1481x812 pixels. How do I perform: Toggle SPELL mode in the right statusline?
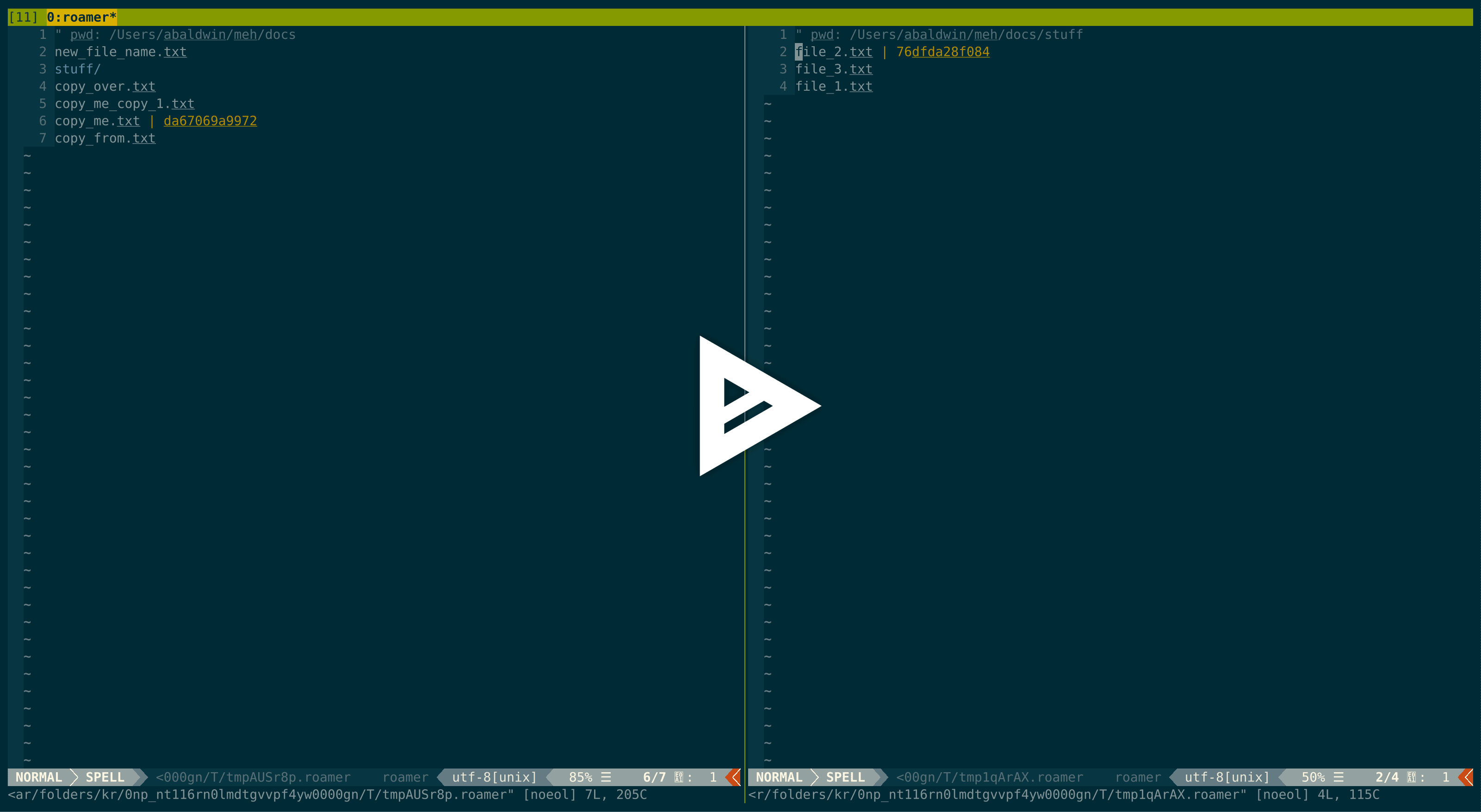tap(845, 777)
